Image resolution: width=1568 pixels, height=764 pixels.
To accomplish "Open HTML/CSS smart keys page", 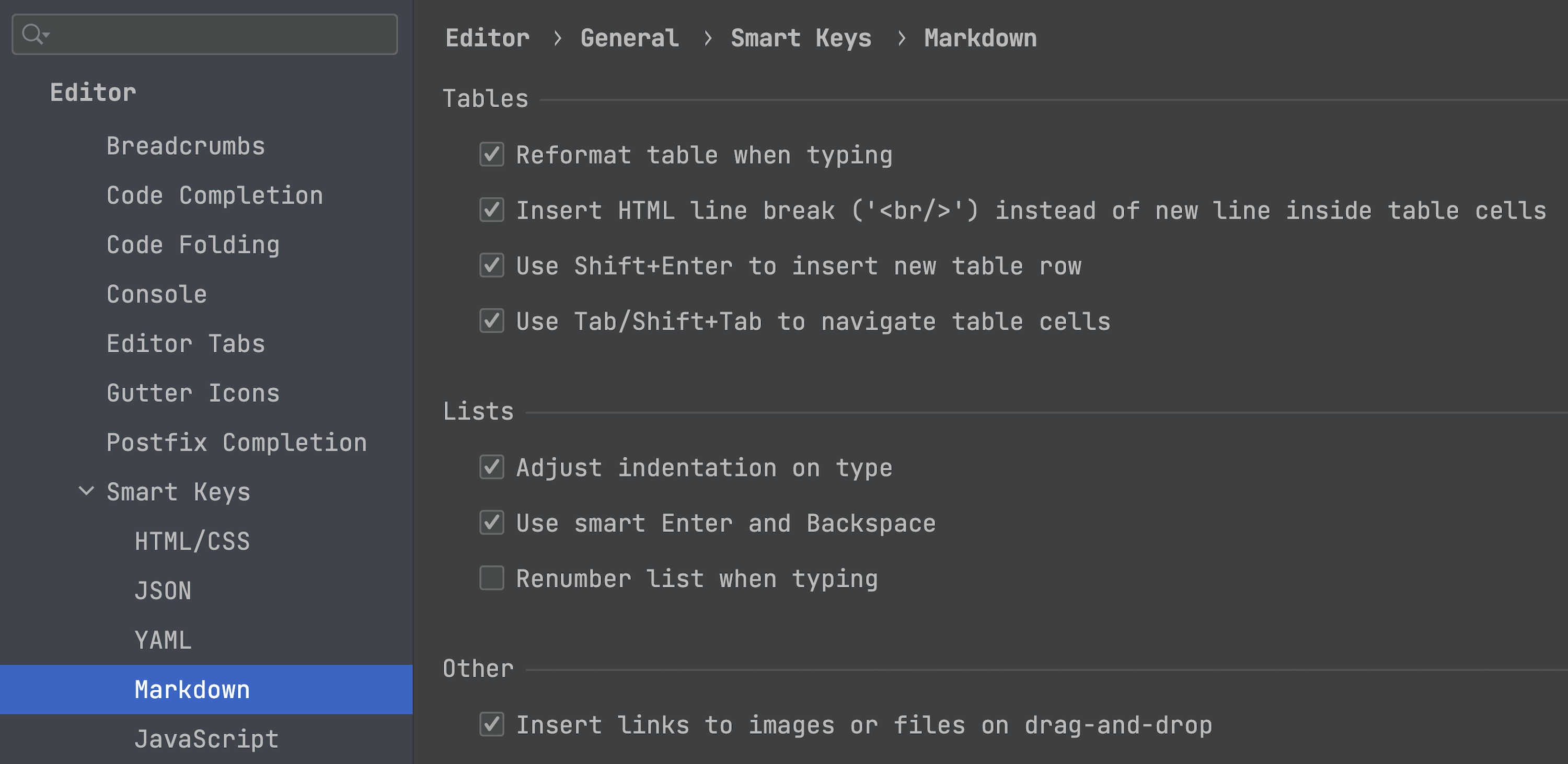I will pyautogui.click(x=192, y=541).
